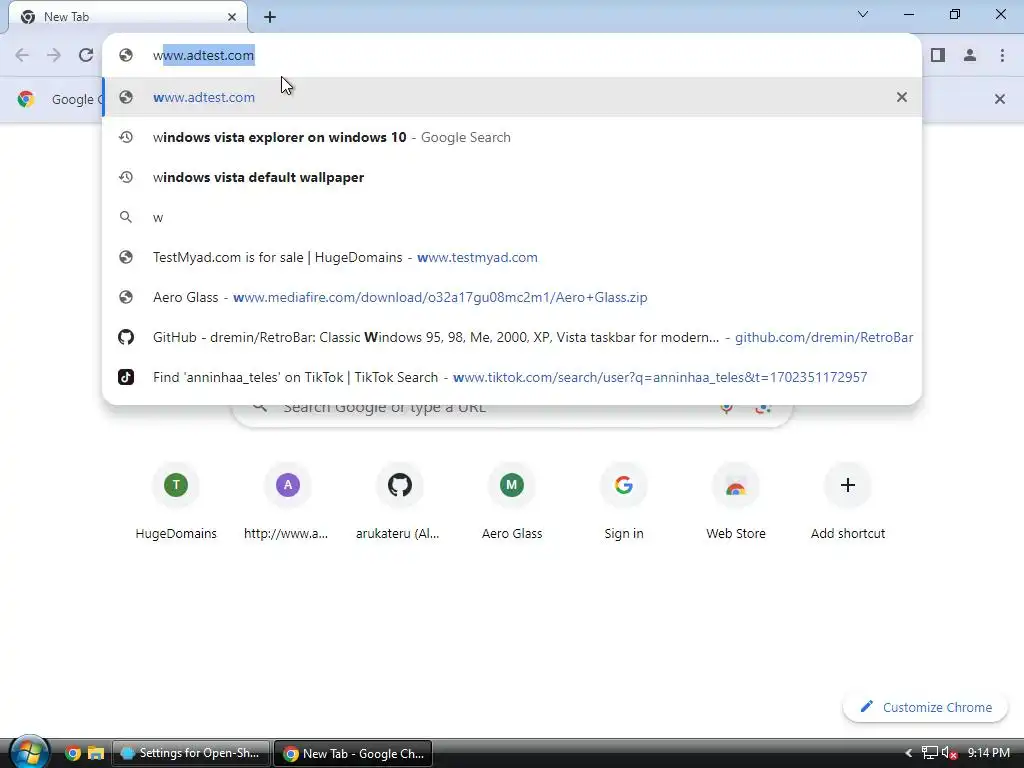1024x768 pixels.
Task: Click the Reload page icon
Action: [86, 55]
